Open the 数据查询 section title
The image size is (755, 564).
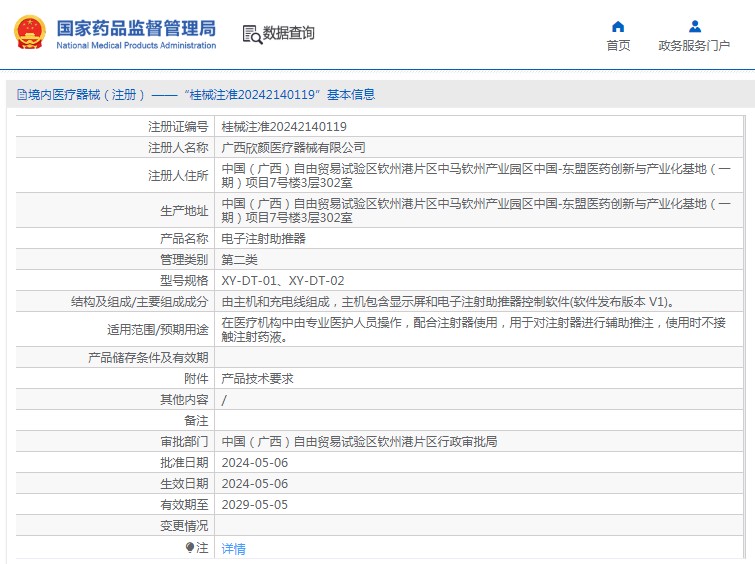tap(289, 34)
